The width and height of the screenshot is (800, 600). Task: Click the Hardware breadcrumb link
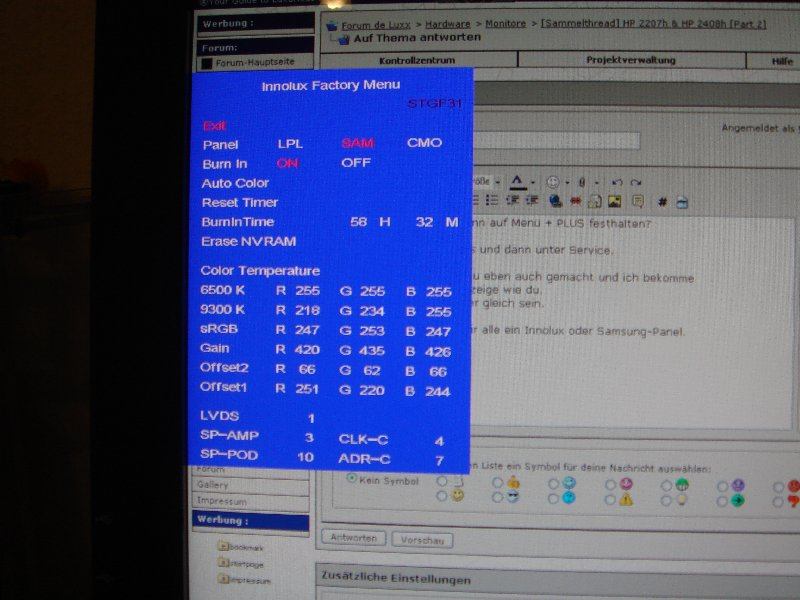[447, 24]
